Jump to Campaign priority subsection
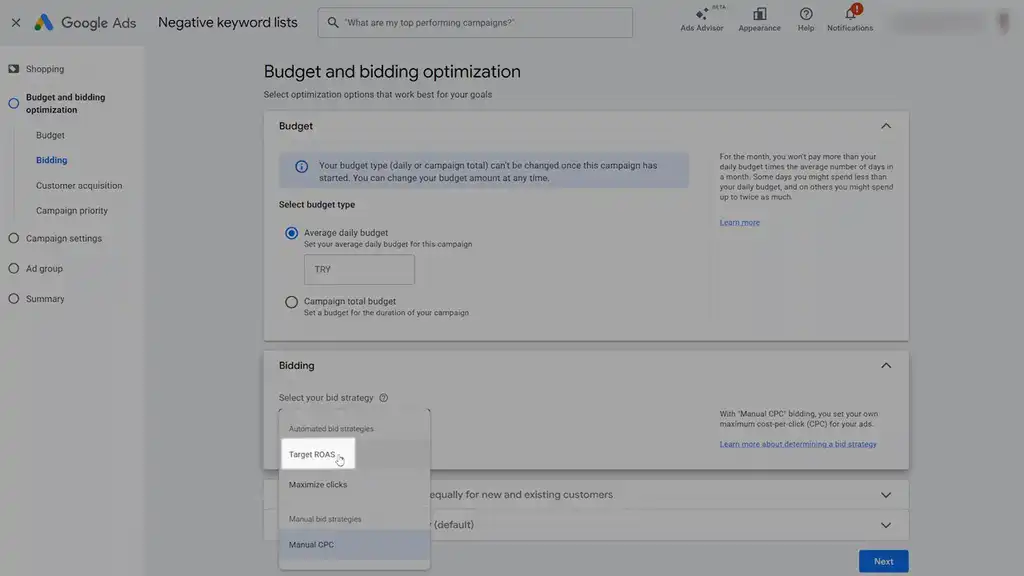1024x576 pixels. click(72, 210)
